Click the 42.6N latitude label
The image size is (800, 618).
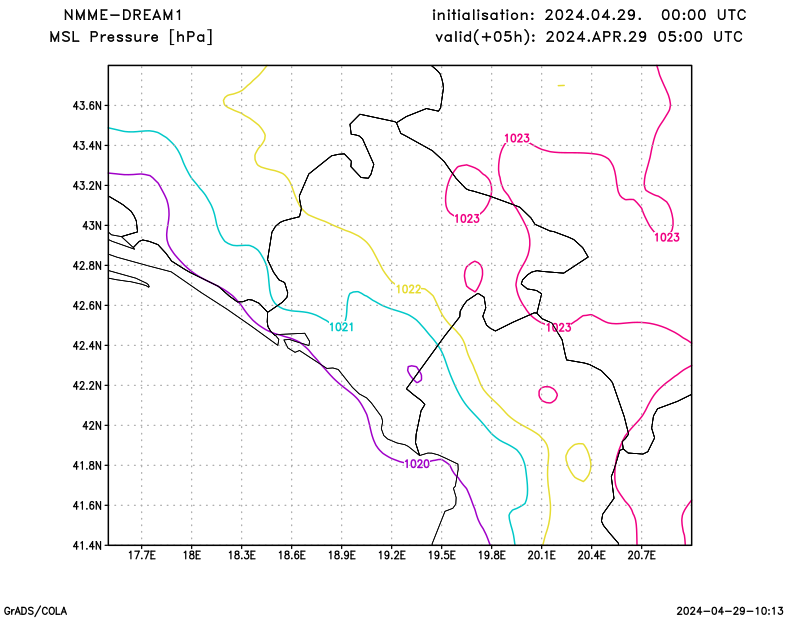click(x=87, y=306)
